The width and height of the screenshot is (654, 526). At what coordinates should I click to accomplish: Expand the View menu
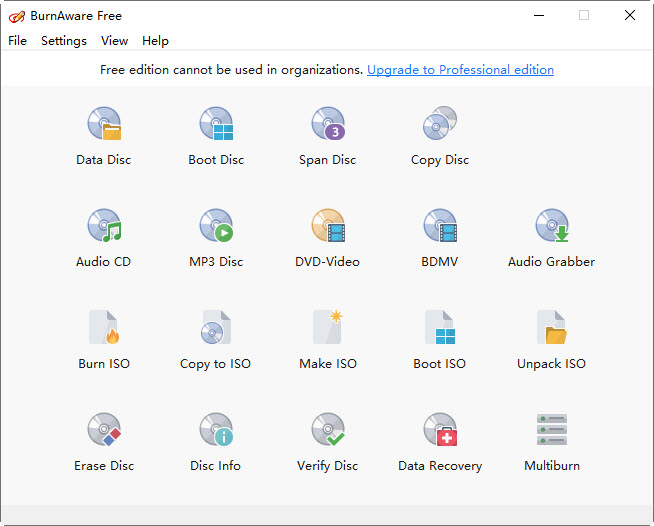115,41
